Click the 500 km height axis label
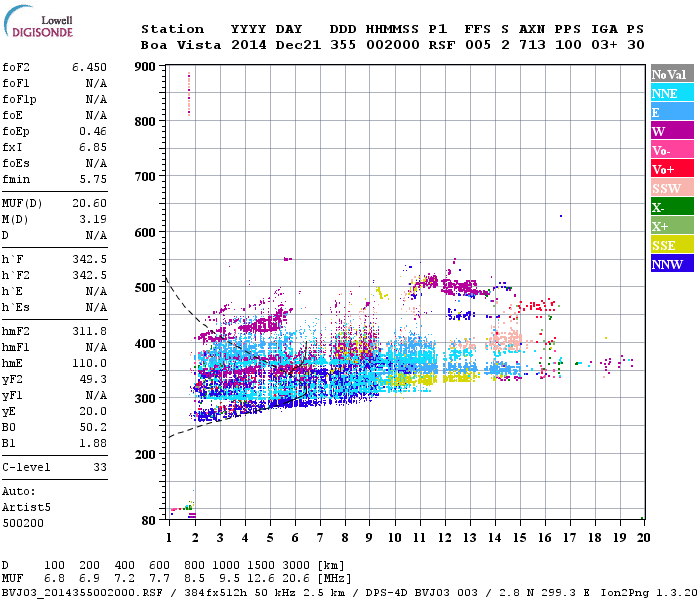The height and width of the screenshot is (600, 700). click(x=145, y=288)
